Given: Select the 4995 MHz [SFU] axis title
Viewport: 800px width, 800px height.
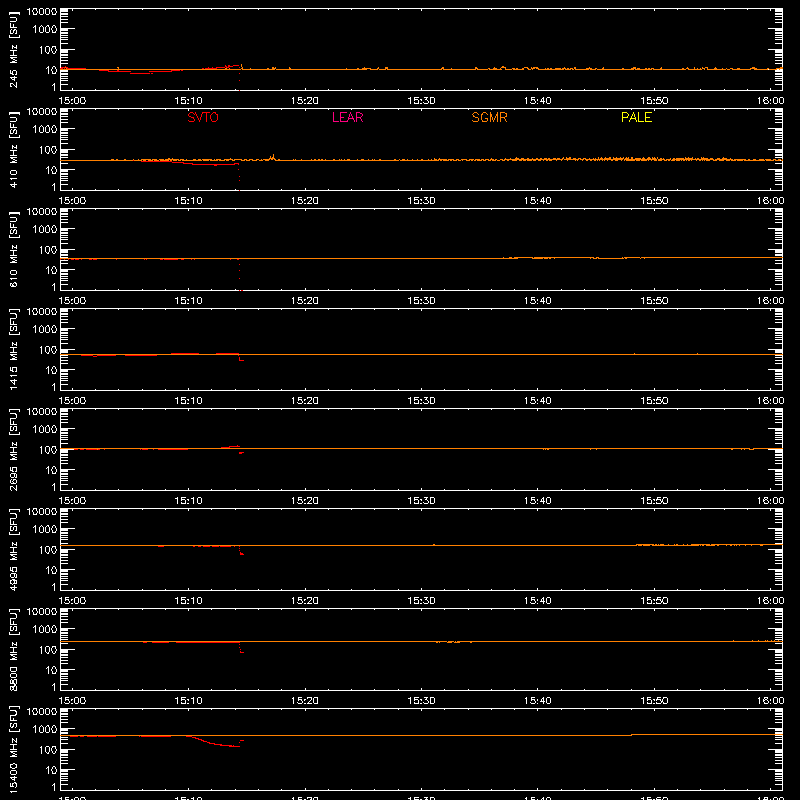Looking at the screenshot, I should click(x=14, y=549).
